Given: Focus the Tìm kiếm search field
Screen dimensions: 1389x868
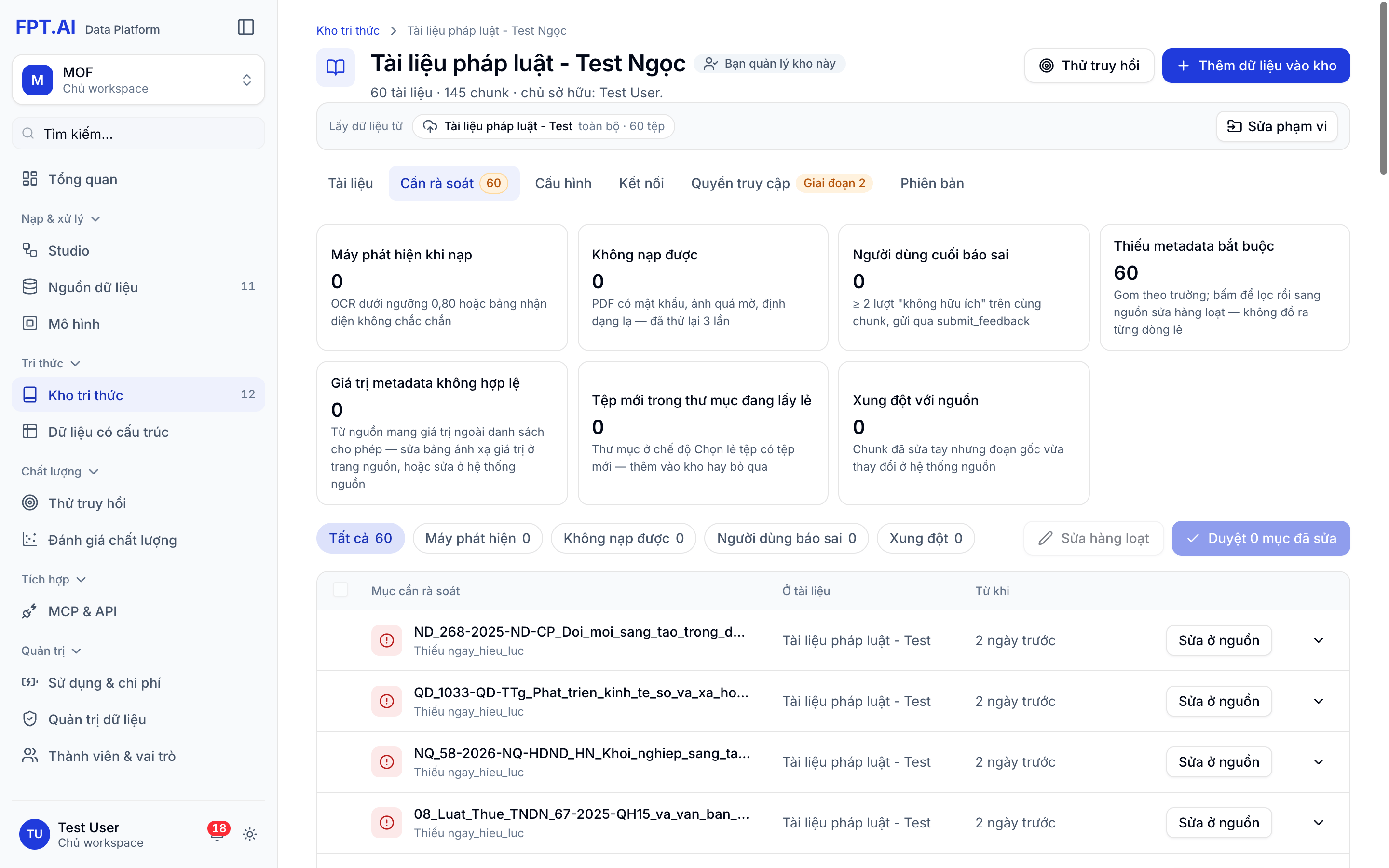Looking at the screenshot, I should point(138,134).
